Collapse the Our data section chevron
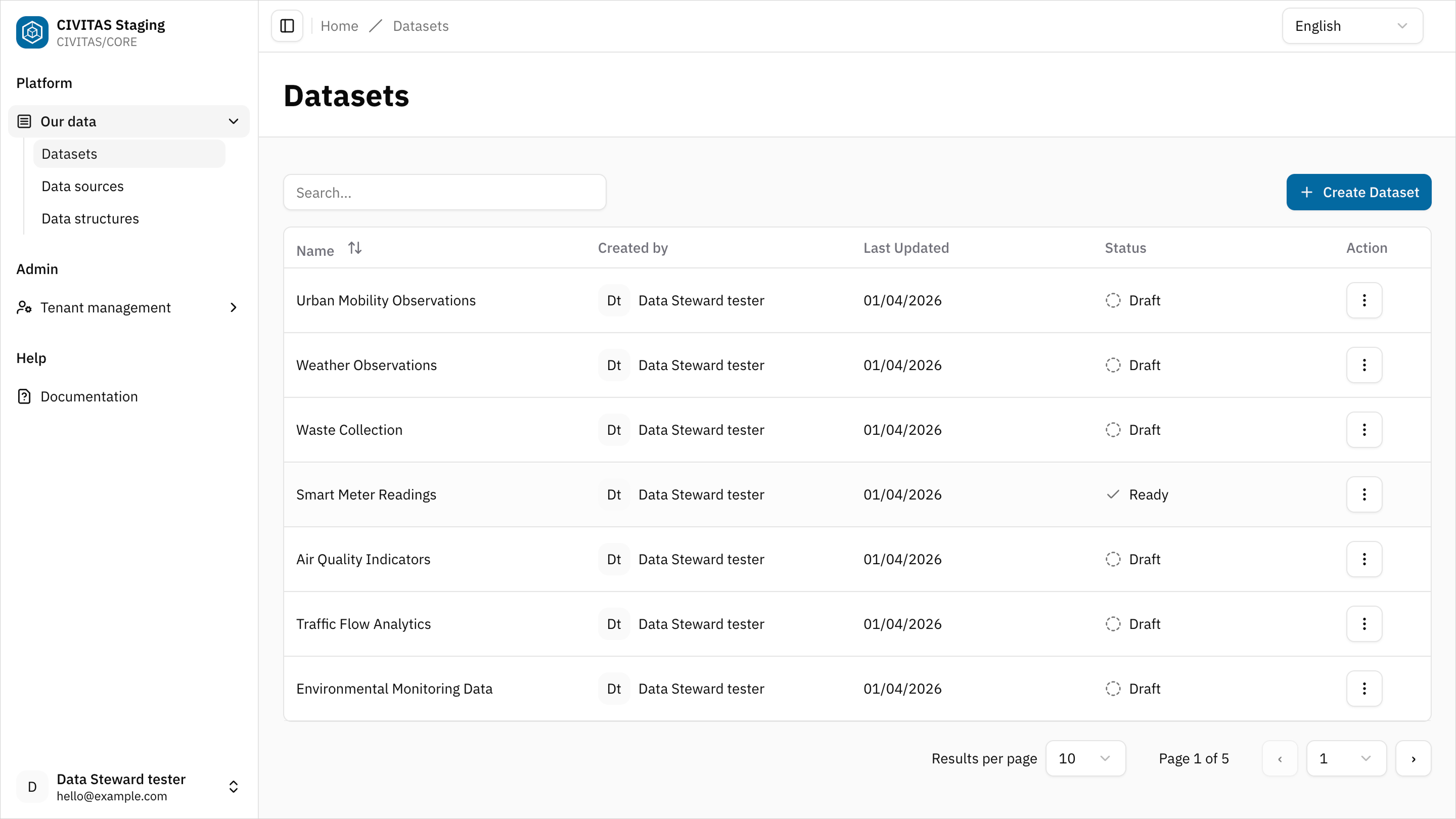1456x819 pixels. pos(233,121)
